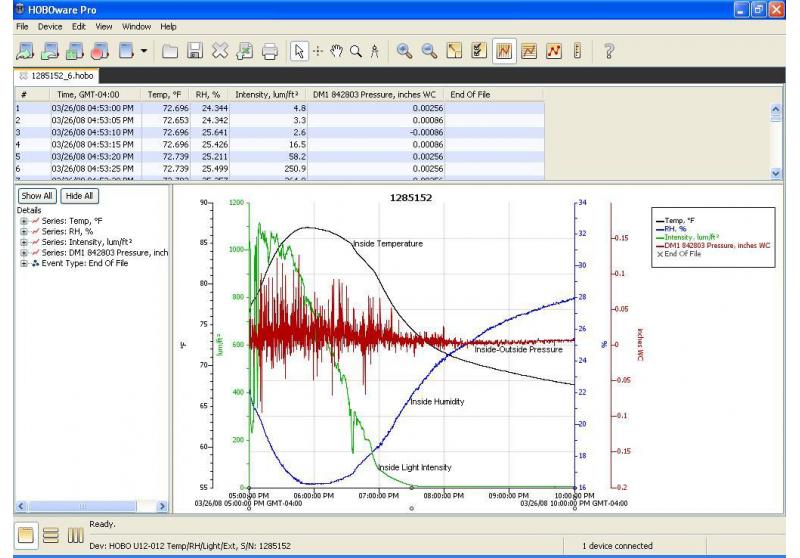Click the Save floppy disk icon
Screen dimensions: 800x558
pyautogui.click(x=197, y=49)
